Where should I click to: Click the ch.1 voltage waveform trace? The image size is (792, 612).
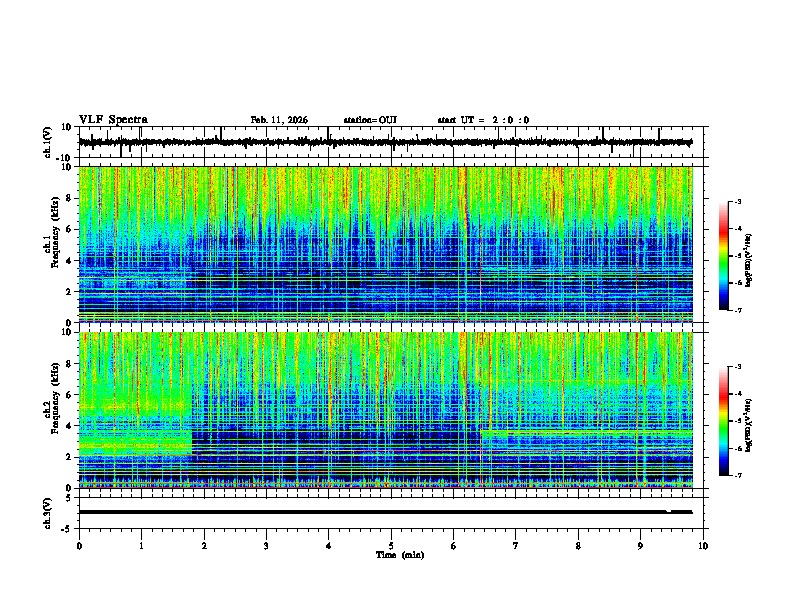click(x=386, y=142)
